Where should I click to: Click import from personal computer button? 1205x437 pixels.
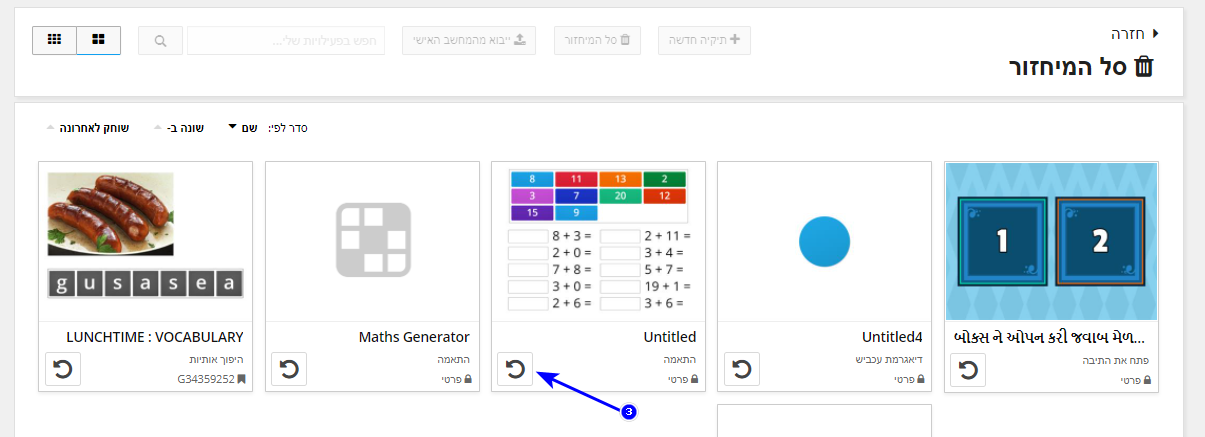[469, 41]
